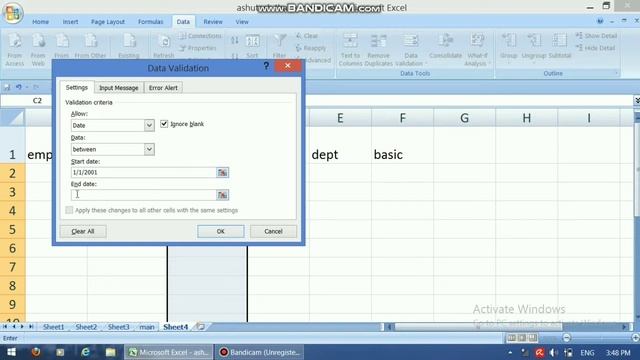Click End date range selector icon
640x360 pixels.
click(222, 195)
